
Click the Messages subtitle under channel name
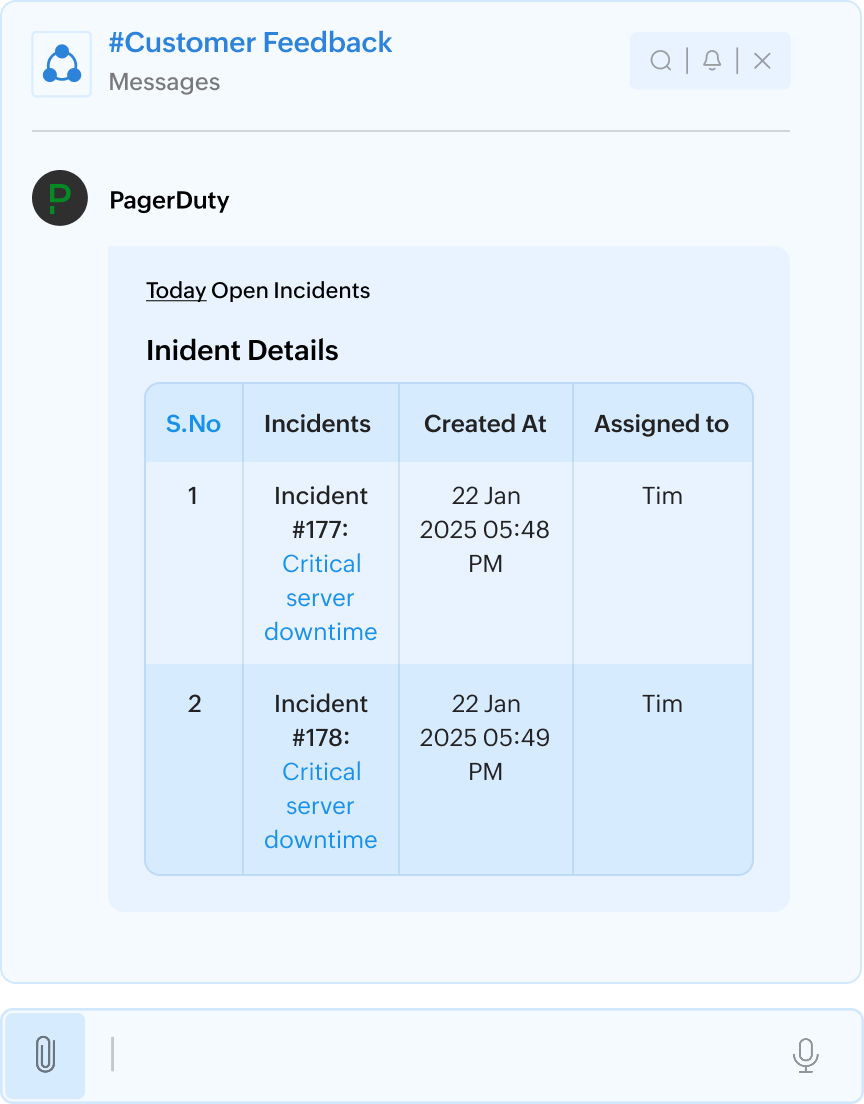(x=164, y=82)
